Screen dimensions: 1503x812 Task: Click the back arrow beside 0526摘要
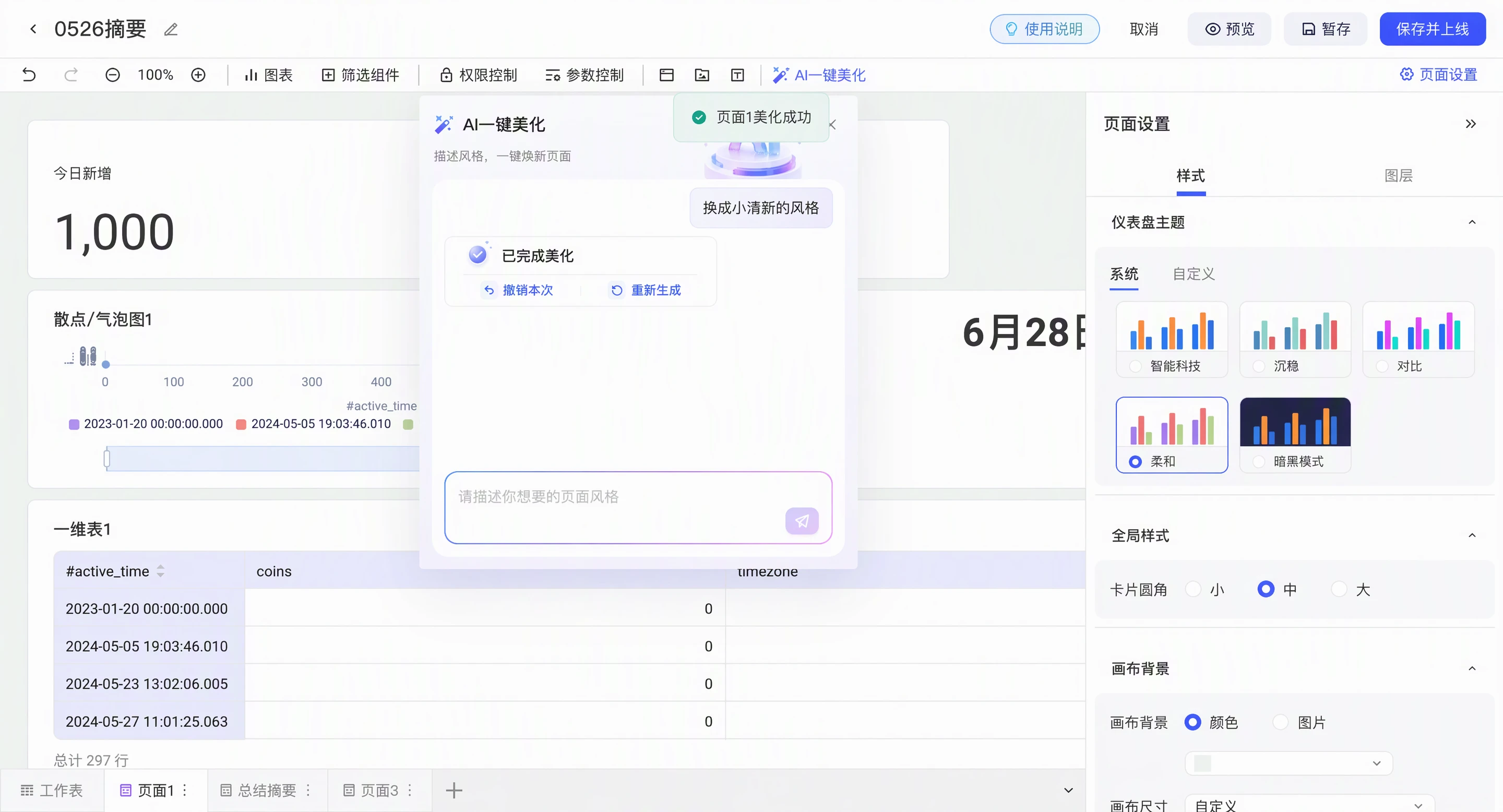click(33, 29)
